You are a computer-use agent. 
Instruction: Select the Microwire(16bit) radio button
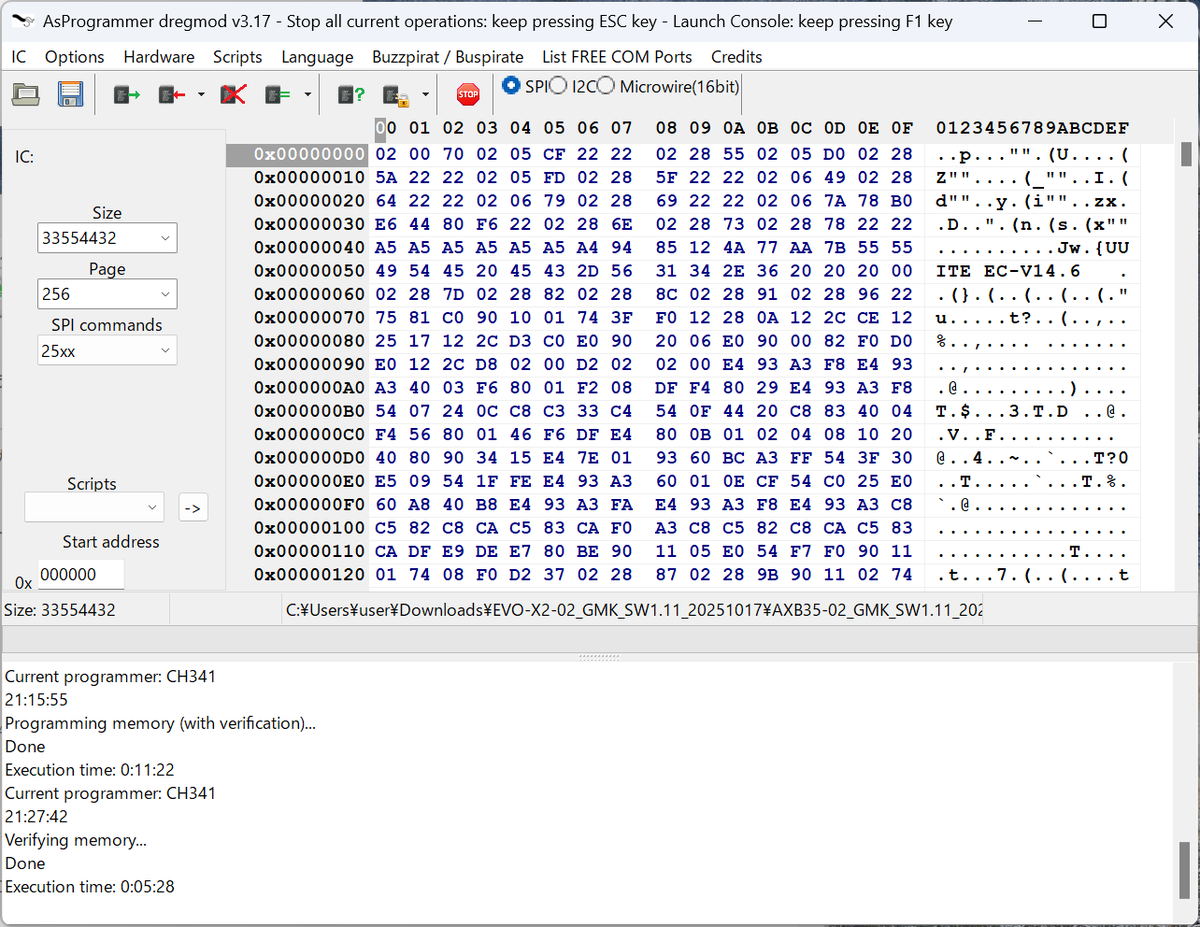tap(605, 86)
